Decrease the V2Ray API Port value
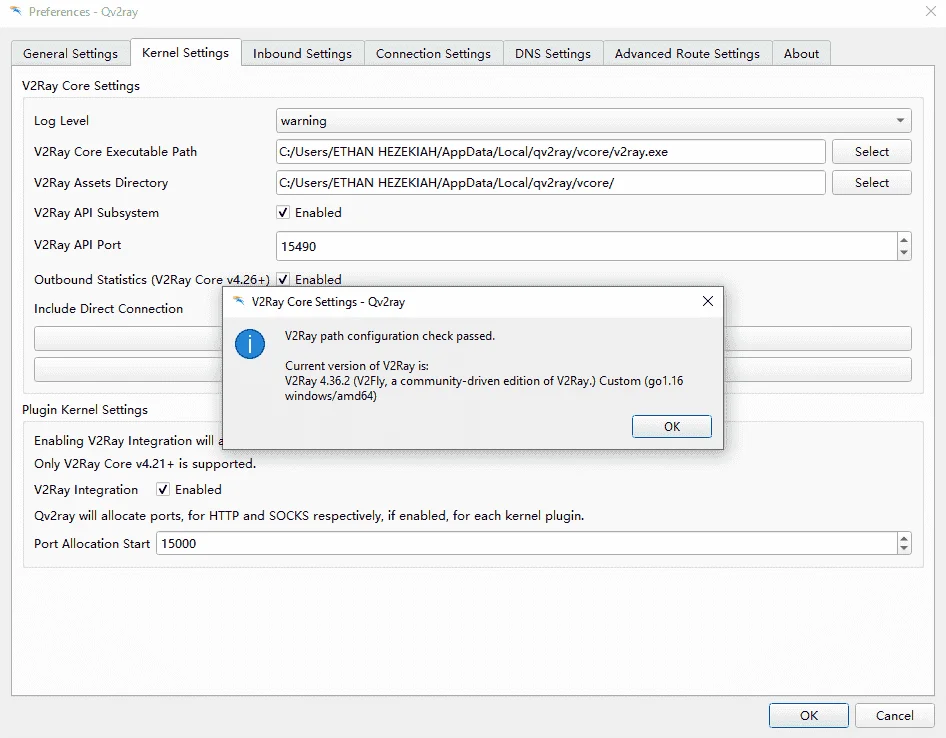This screenshot has height=738, width=946. point(904,253)
